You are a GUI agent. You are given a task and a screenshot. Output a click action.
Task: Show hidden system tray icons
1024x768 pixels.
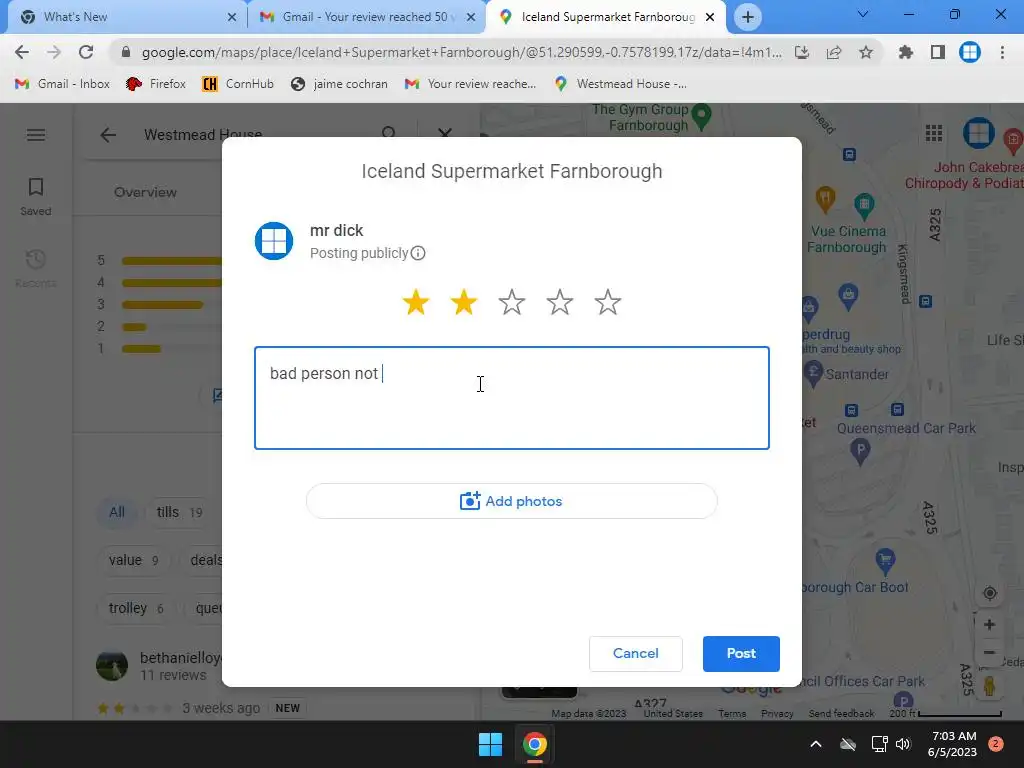816,744
